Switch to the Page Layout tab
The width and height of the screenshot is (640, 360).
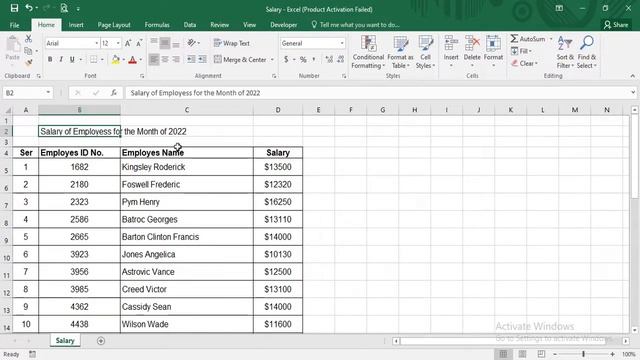tap(114, 25)
